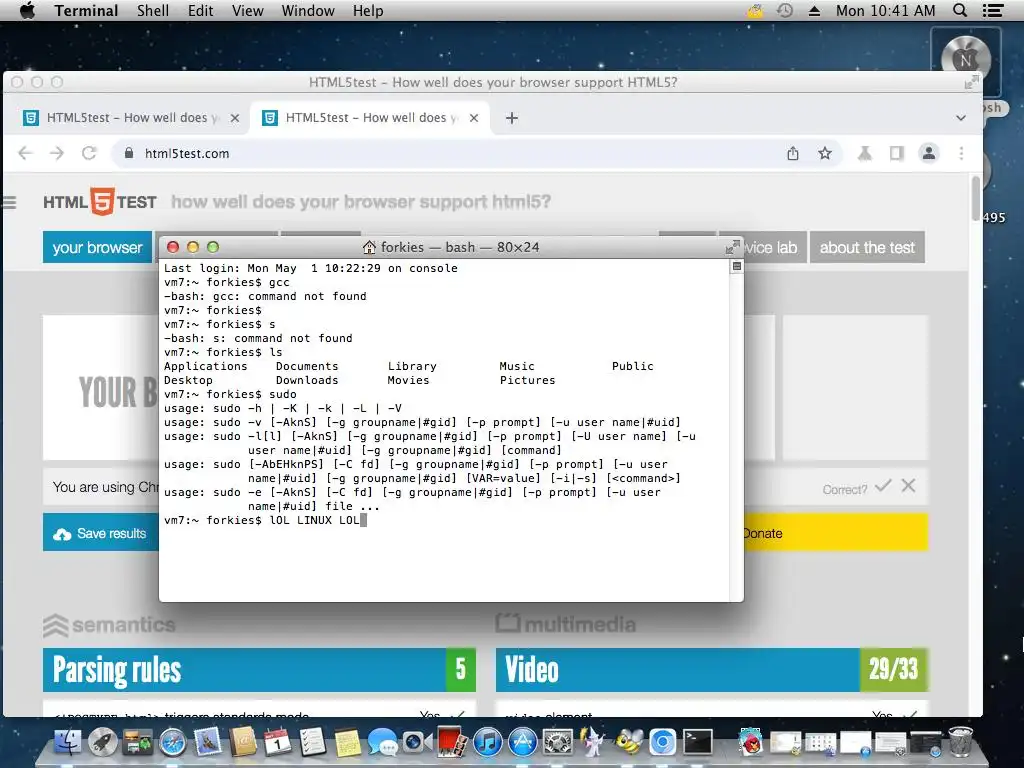The height and width of the screenshot is (768, 1024).
Task: Open Photo Booth icon in Dock
Action: point(453,742)
